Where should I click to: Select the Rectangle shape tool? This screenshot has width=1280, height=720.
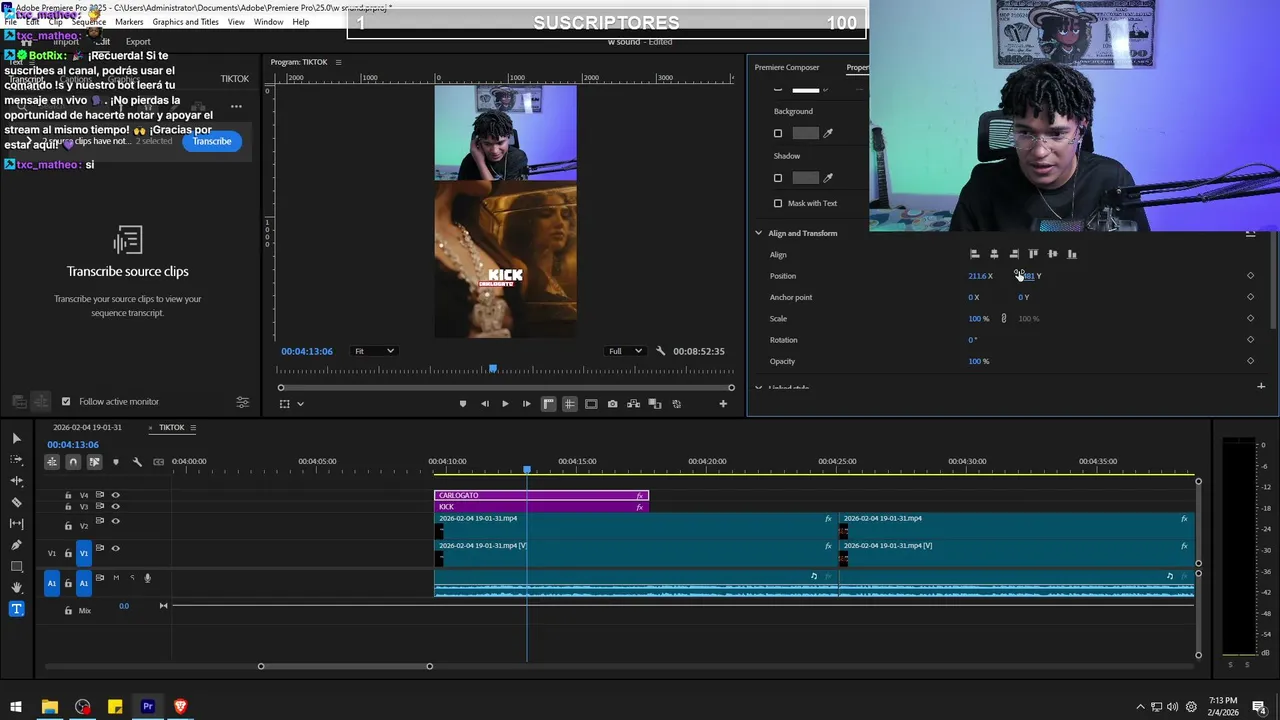(x=16, y=566)
